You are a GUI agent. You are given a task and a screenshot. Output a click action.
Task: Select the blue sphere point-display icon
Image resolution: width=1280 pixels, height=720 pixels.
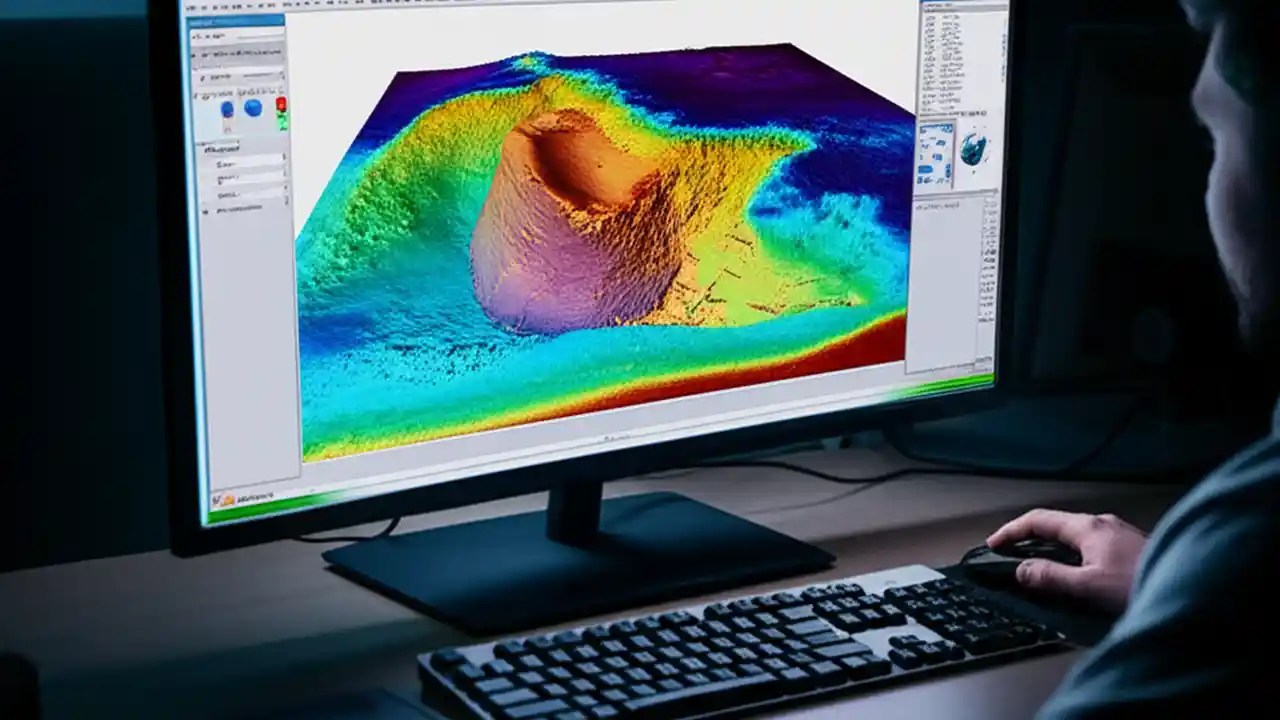click(x=226, y=109)
